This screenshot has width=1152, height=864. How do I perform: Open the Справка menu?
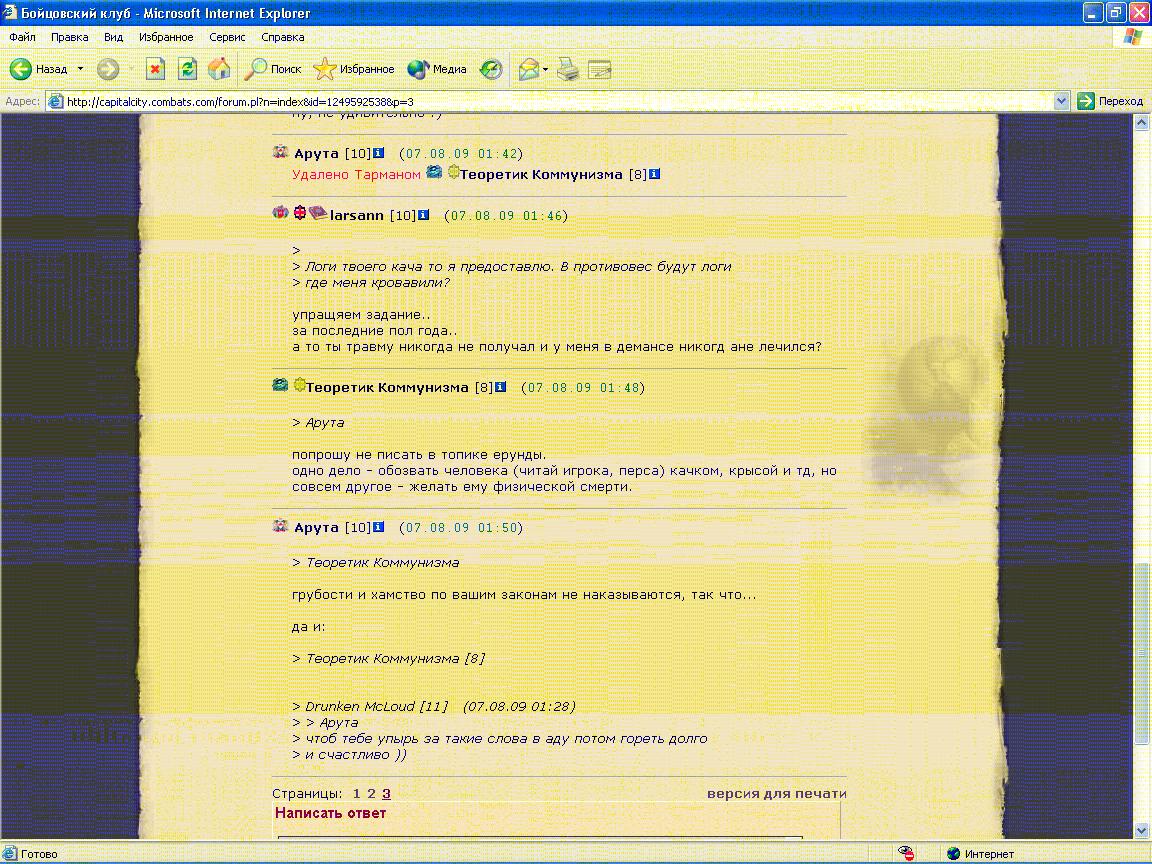(282, 37)
